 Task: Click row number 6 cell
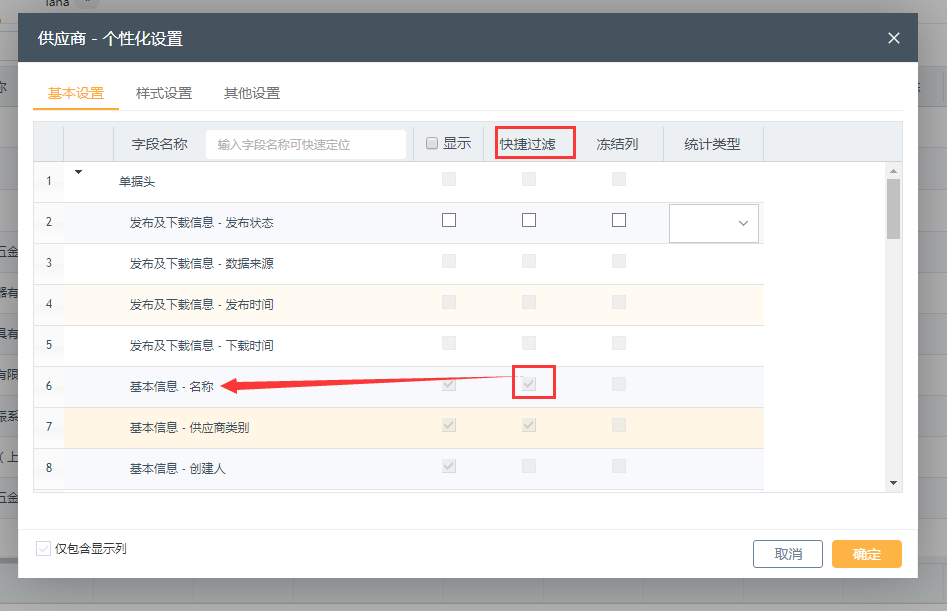click(x=49, y=386)
